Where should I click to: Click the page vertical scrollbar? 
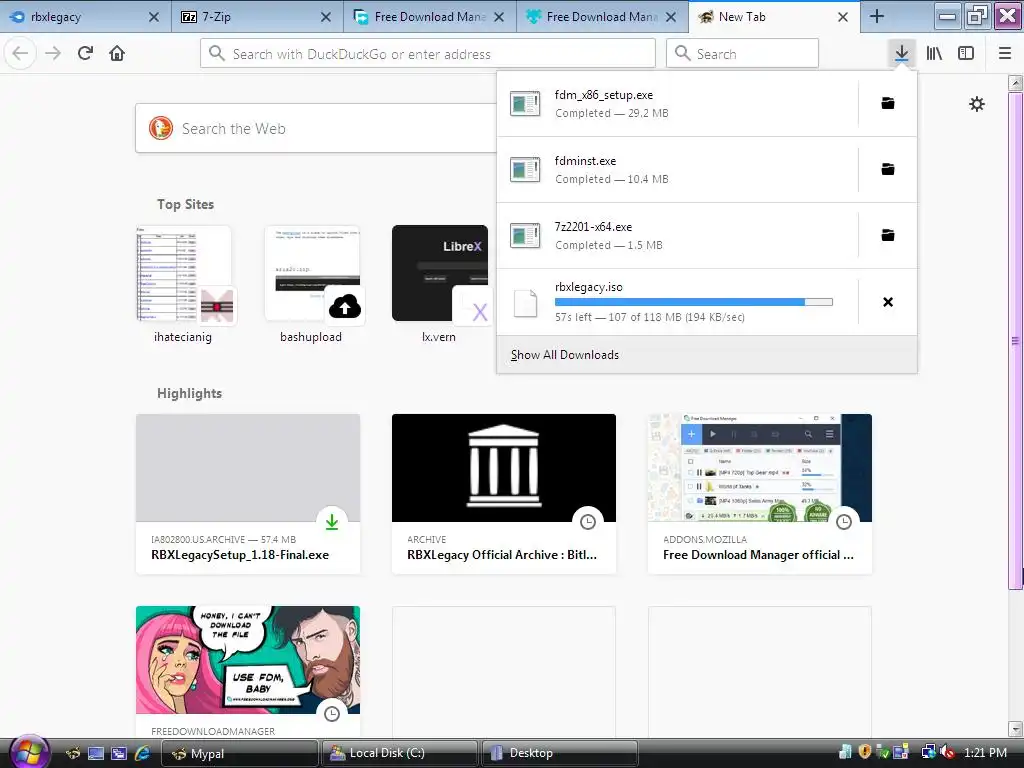[1015, 340]
